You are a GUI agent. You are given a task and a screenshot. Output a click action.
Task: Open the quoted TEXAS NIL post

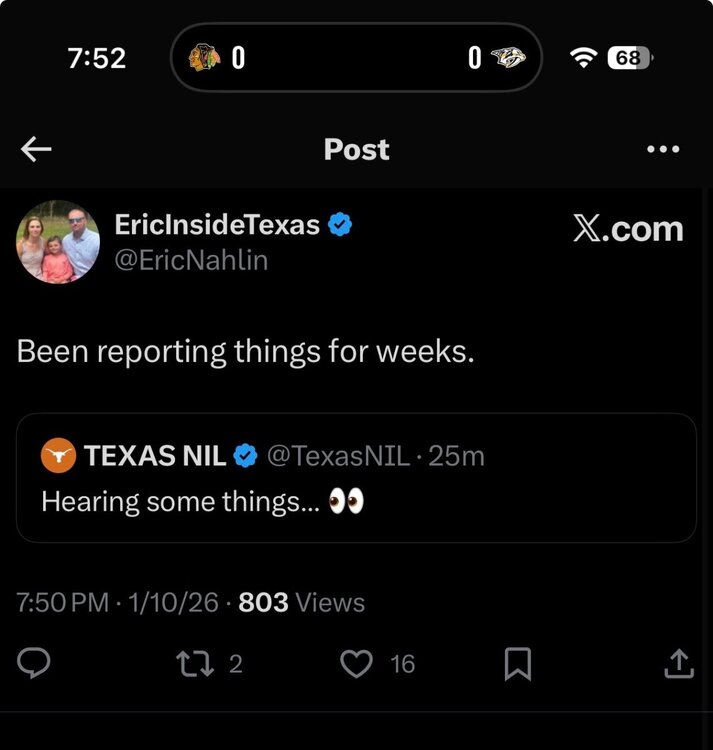pos(356,500)
